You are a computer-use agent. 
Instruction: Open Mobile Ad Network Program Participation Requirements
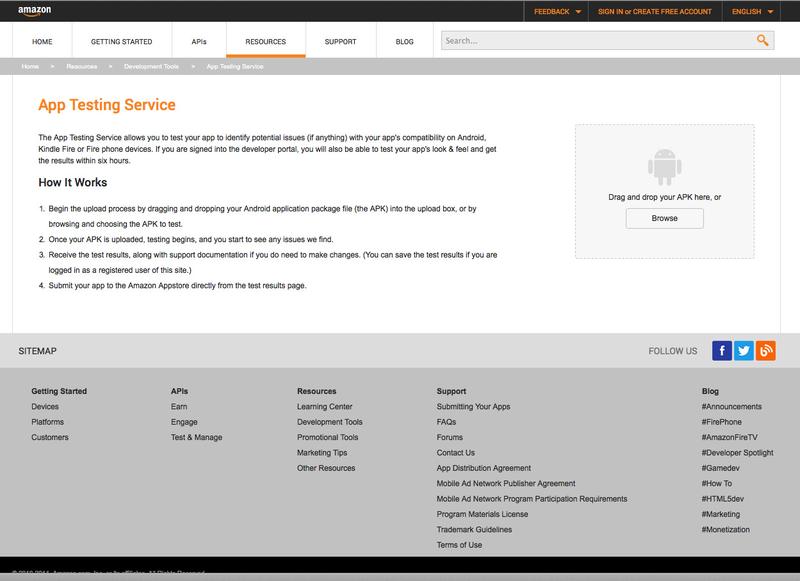coord(532,498)
